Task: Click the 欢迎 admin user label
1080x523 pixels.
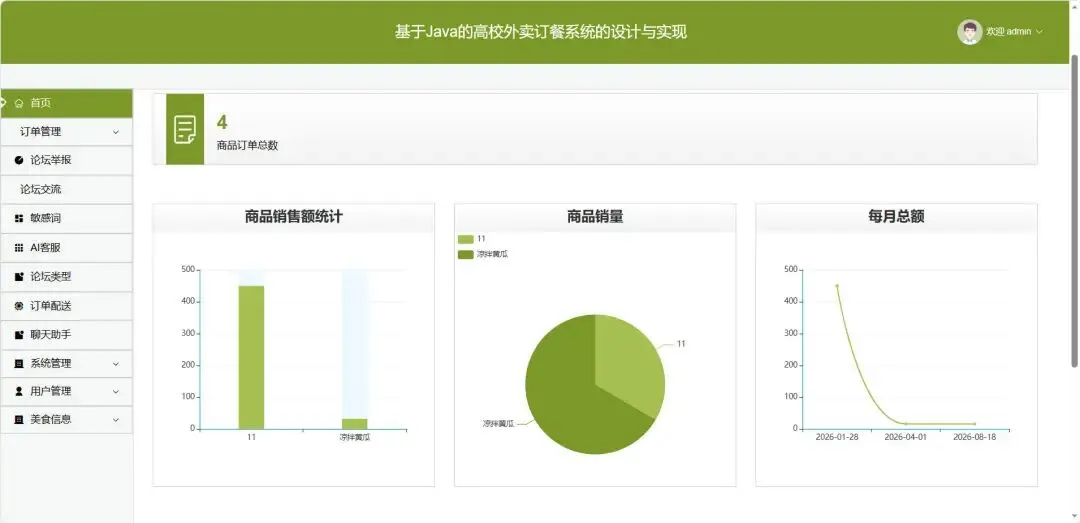Action: [1008, 32]
